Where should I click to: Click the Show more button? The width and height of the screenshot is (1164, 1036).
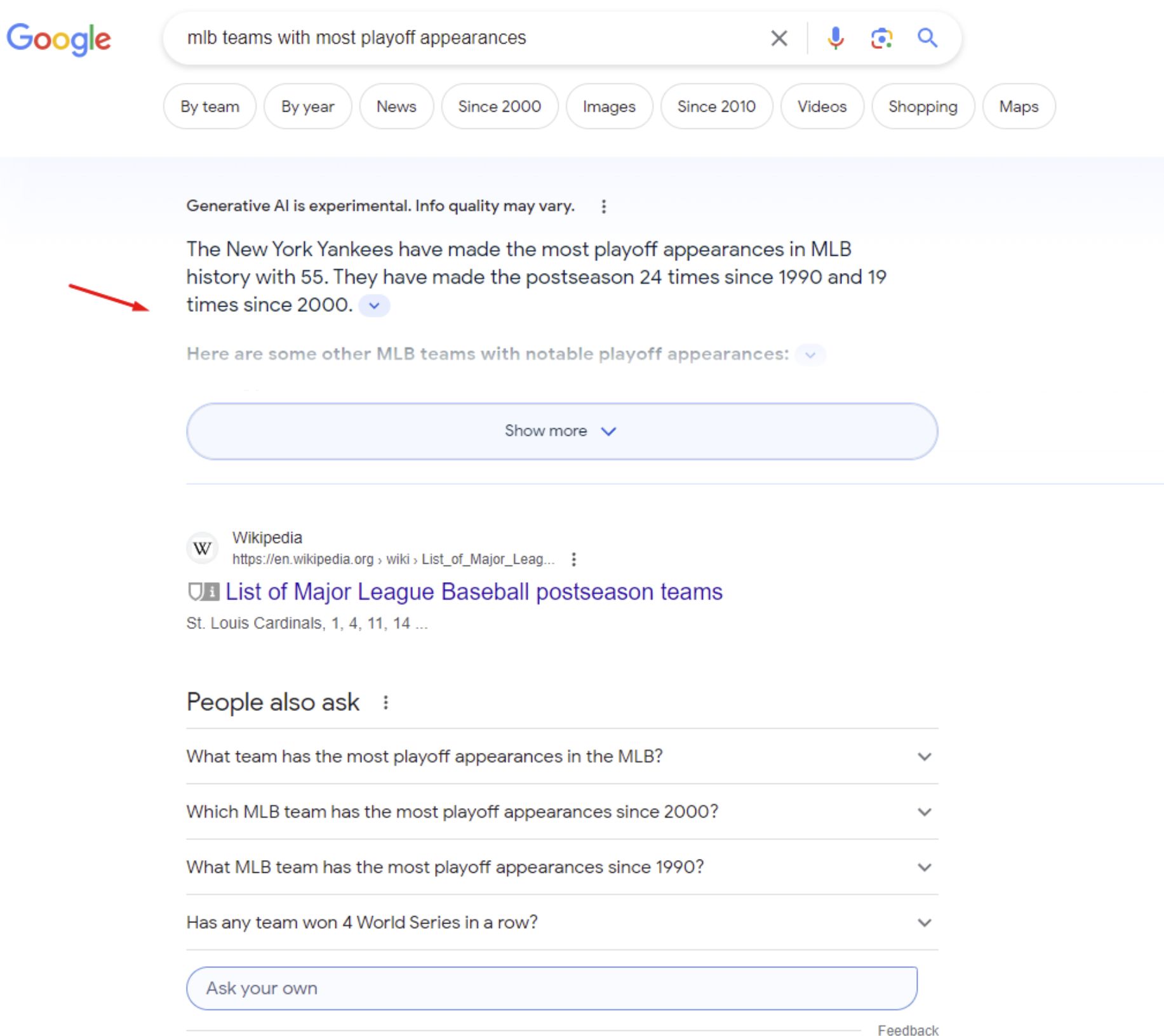pos(561,431)
